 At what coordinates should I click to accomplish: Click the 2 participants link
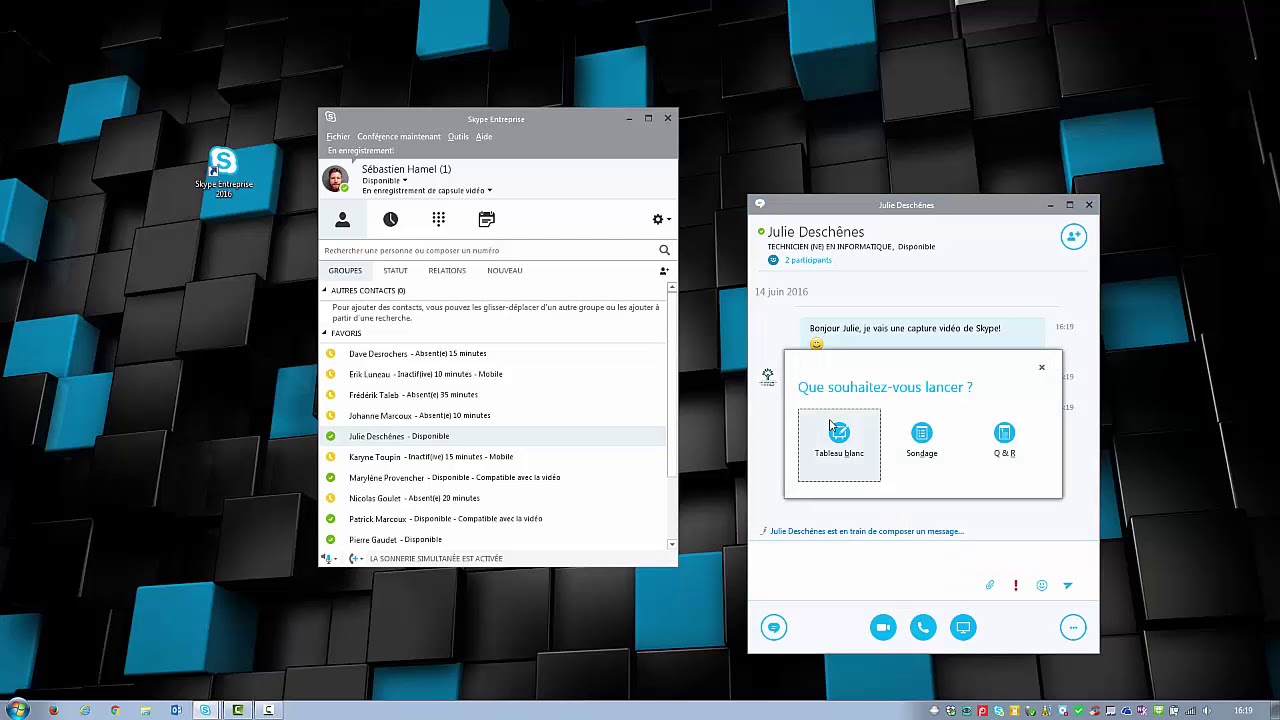[808, 260]
